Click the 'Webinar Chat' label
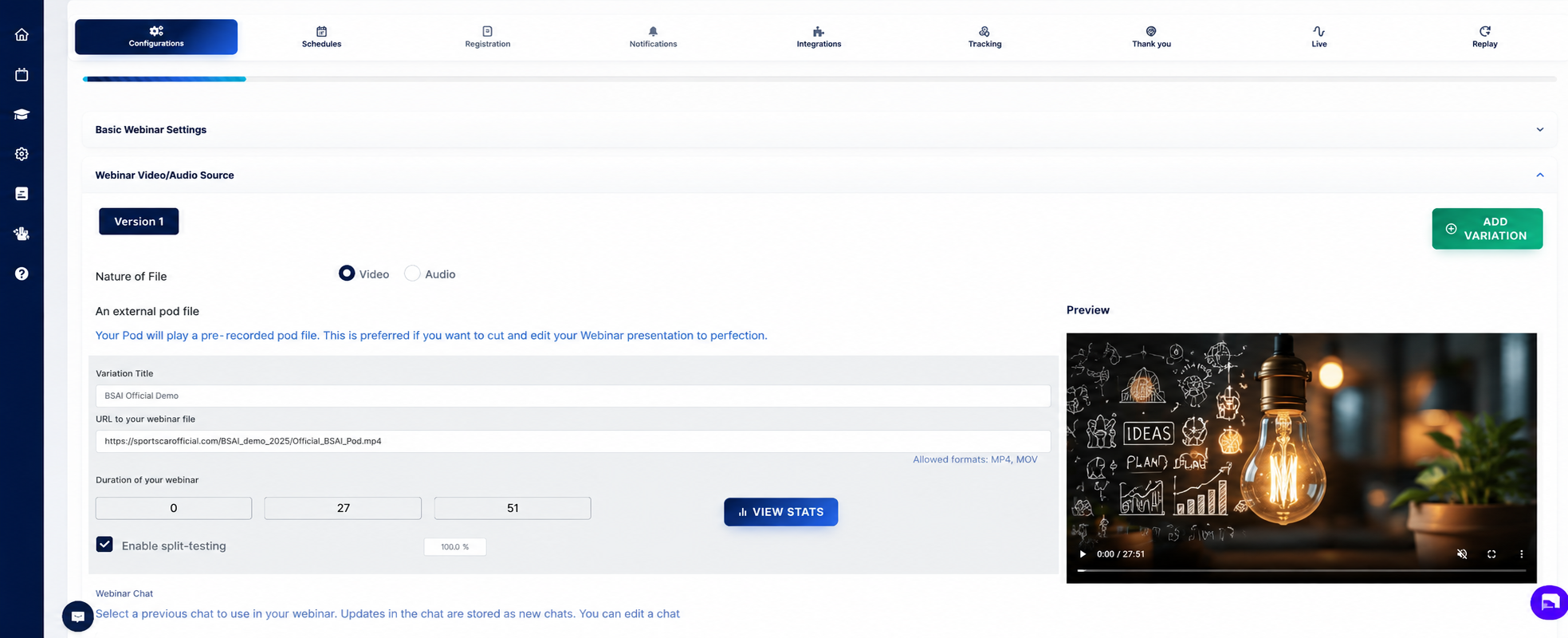Screen dimensions: 1568x638 coord(124,593)
